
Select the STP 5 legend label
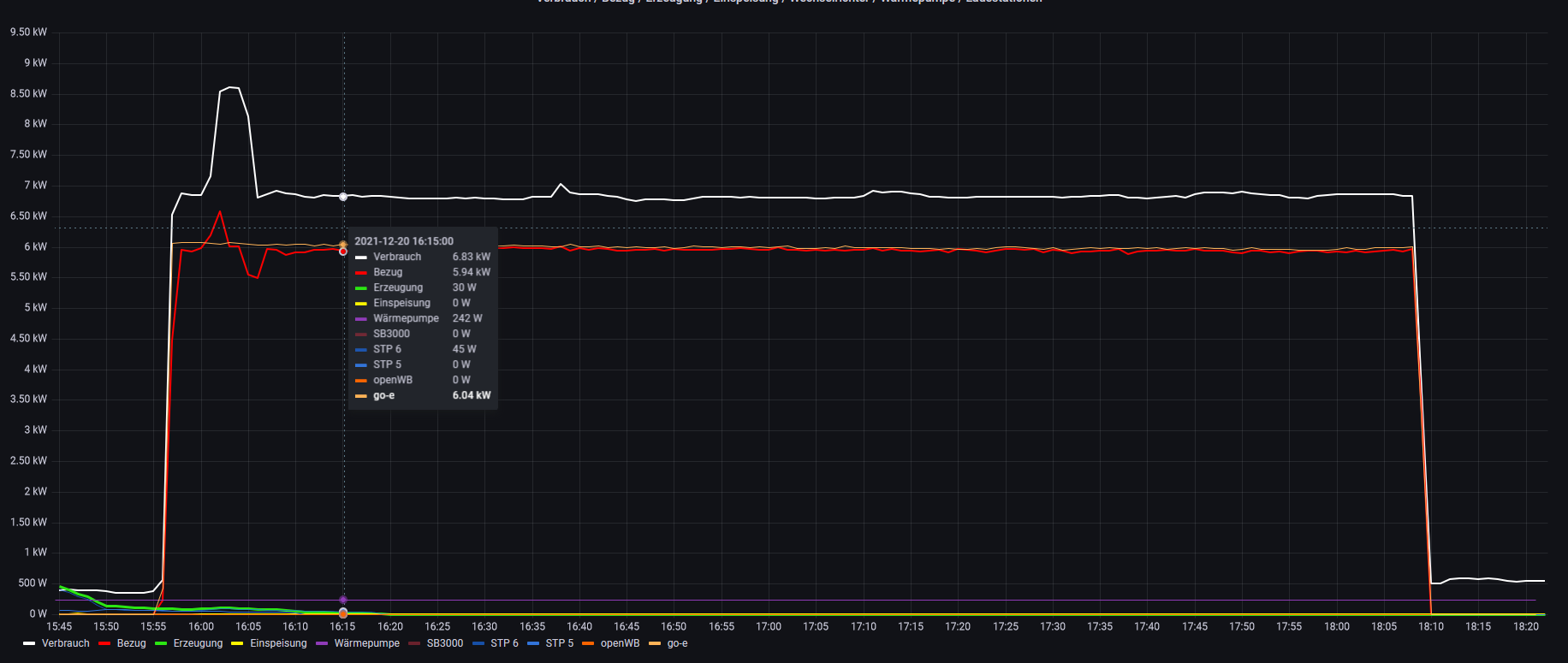tap(559, 643)
